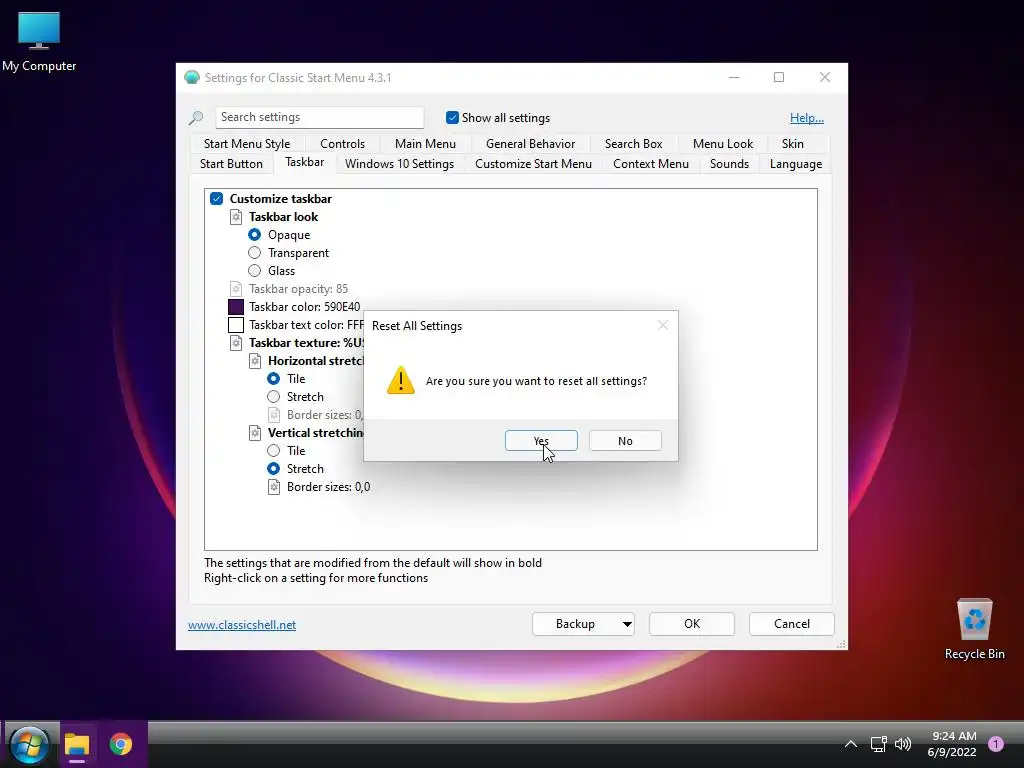This screenshot has height=768, width=1024.
Task: Open Recycle Bin desktop icon
Action: coord(974,629)
